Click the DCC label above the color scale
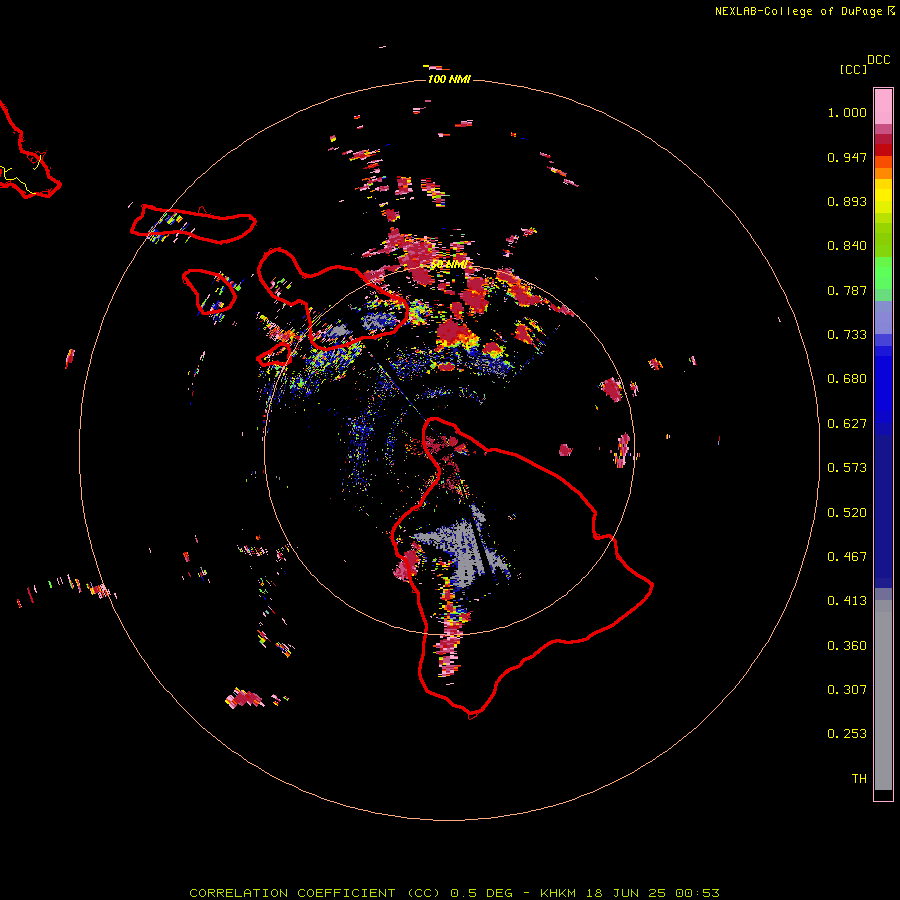This screenshot has height=900, width=900. coord(879,60)
